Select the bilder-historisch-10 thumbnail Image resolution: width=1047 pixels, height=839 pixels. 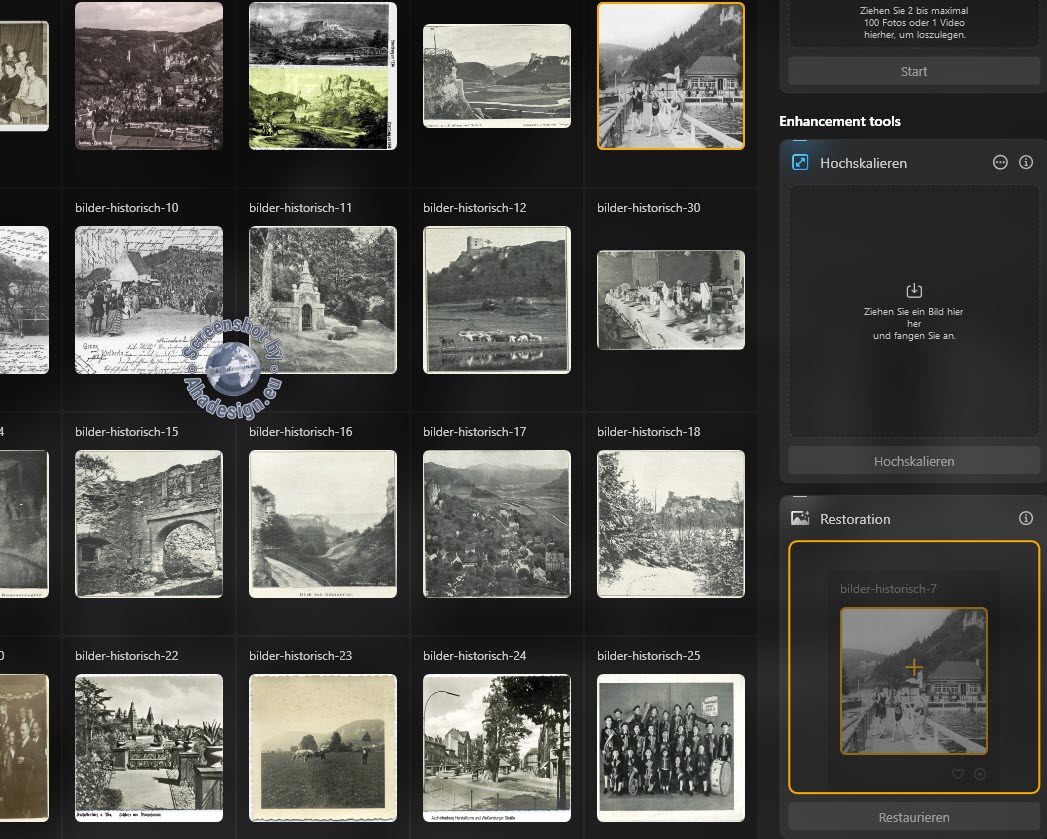click(149, 300)
